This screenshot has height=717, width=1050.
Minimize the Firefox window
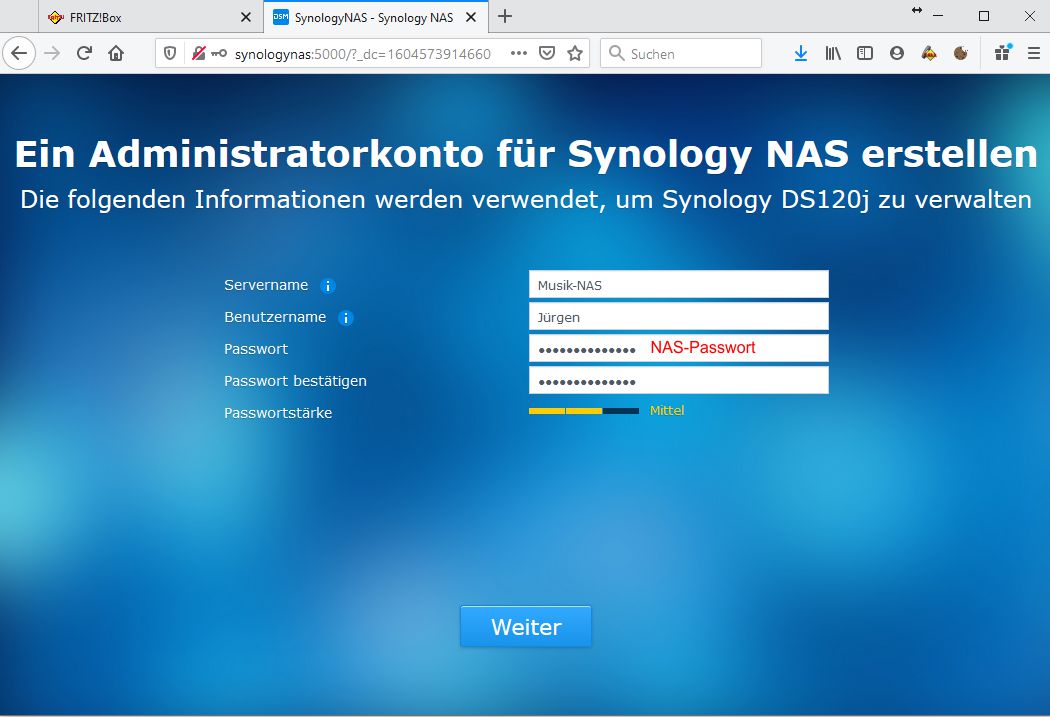coord(938,16)
